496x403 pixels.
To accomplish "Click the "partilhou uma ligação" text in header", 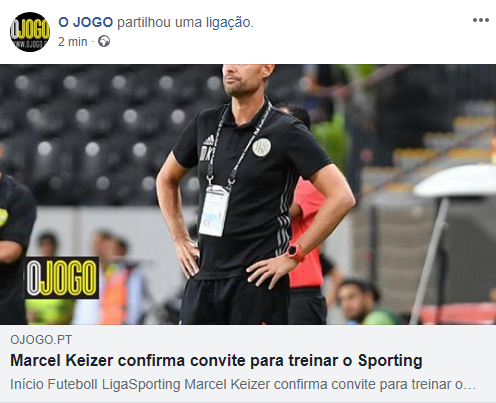I will coord(185,23).
